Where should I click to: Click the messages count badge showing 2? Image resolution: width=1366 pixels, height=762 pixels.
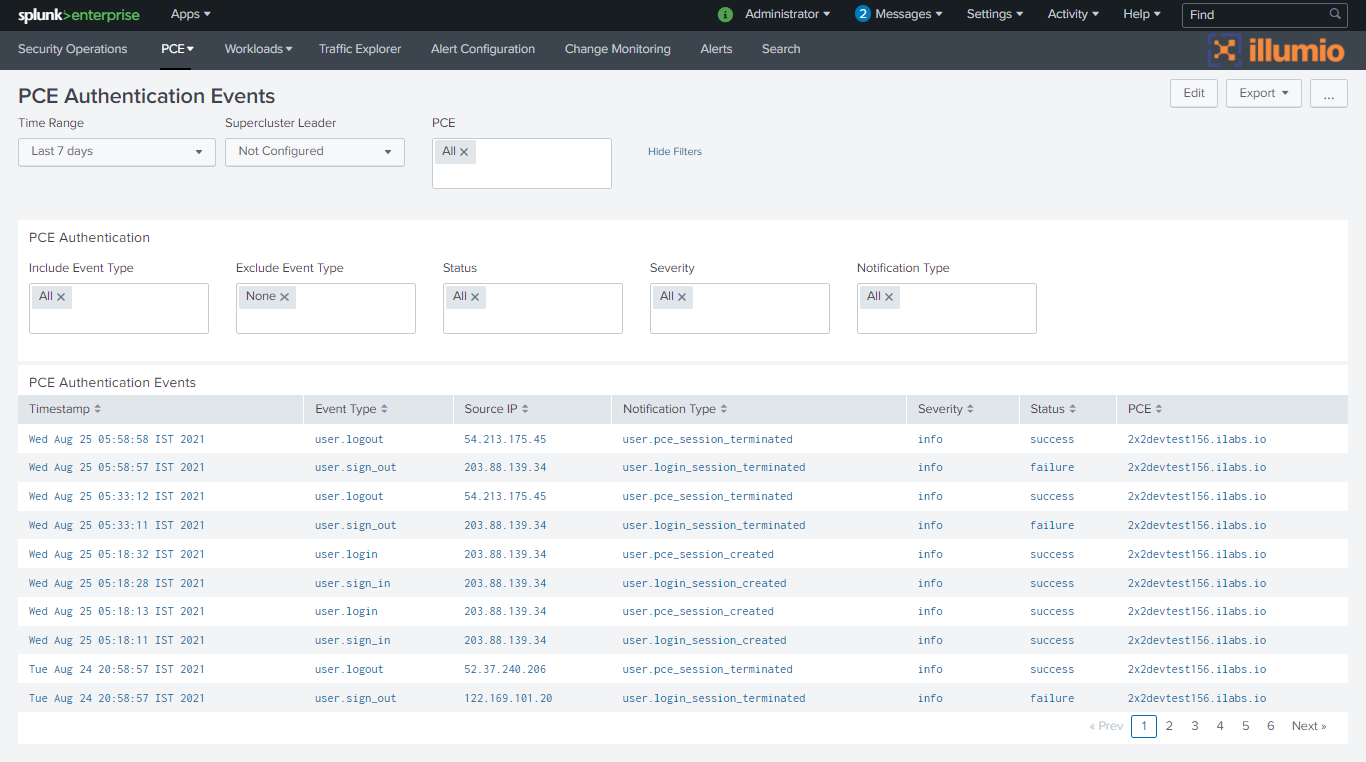863,14
